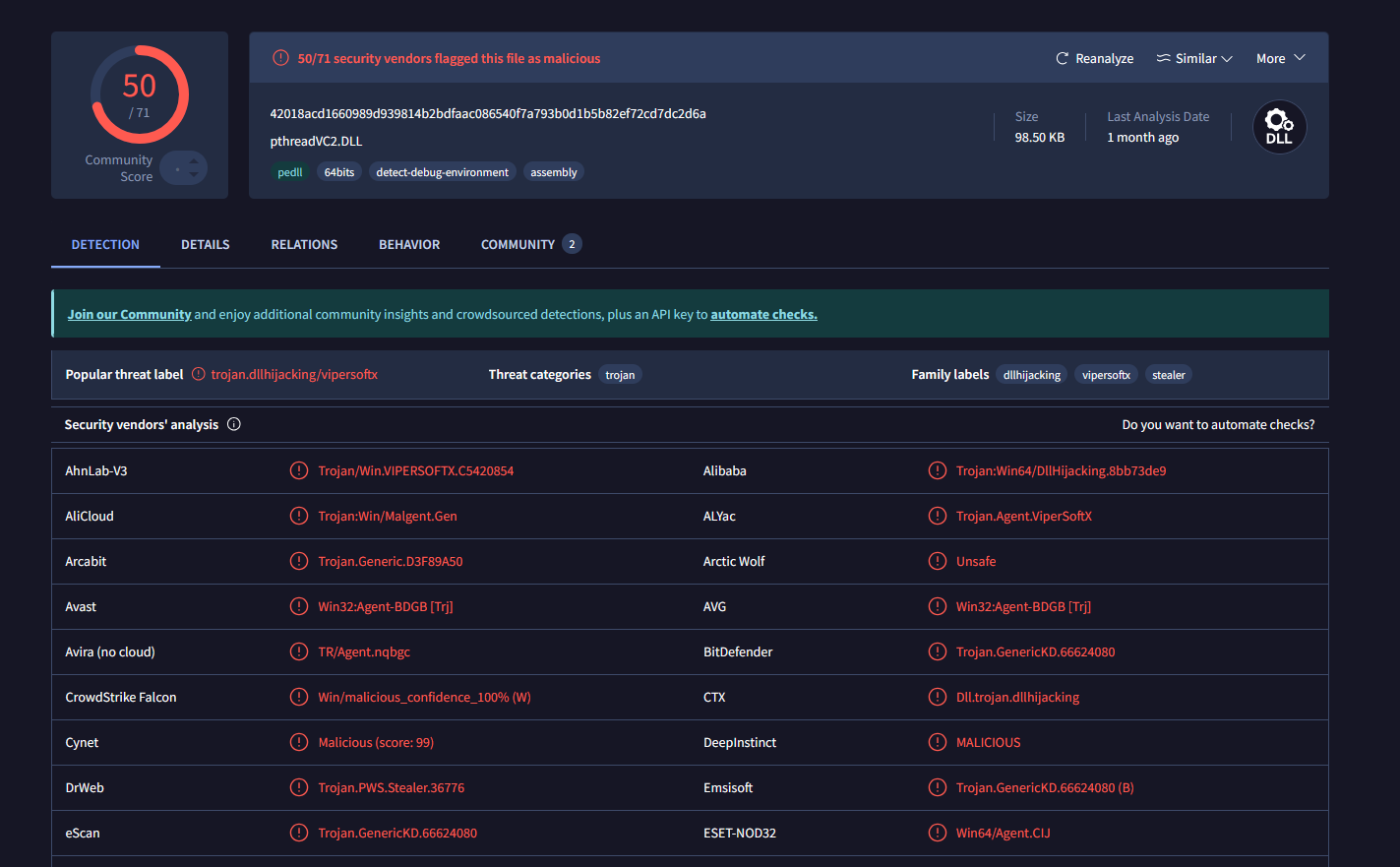Click the "Malicious (score: 99)" result
This screenshot has width=1400, height=867.
click(x=376, y=742)
